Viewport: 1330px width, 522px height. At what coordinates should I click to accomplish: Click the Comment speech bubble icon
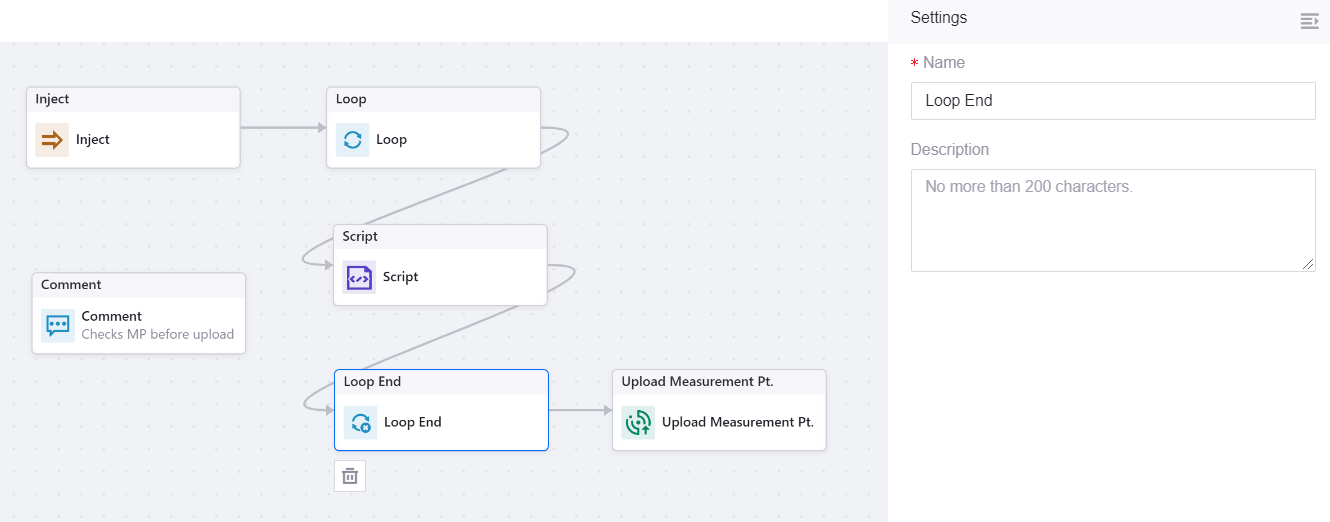pos(58,325)
